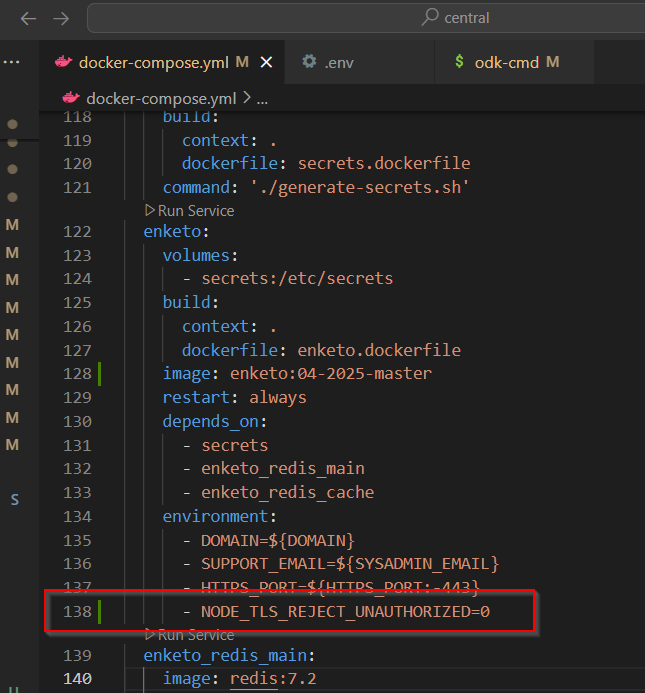Click the enketo_redis_main dependency on line 132
The height and width of the screenshot is (693, 645).
coord(283,468)
